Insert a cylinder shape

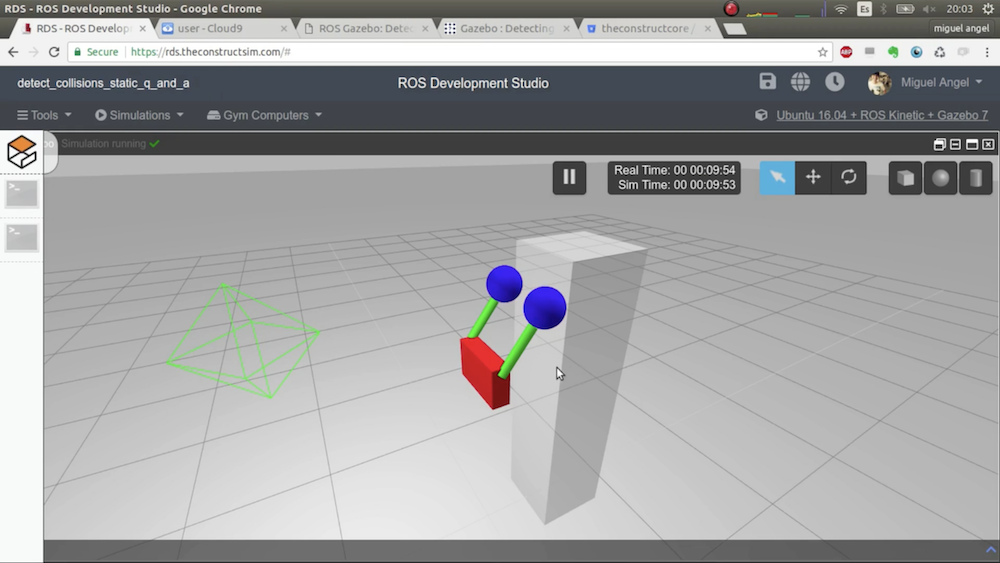point(975,178)
